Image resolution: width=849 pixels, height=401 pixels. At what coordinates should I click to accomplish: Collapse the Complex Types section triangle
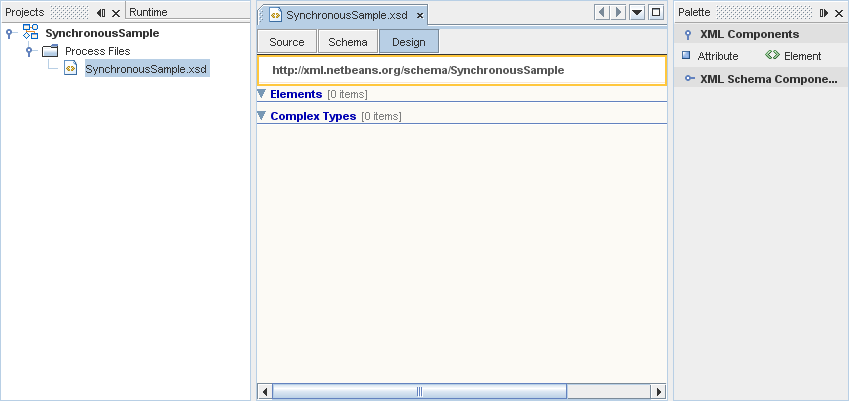coord(262,115)
